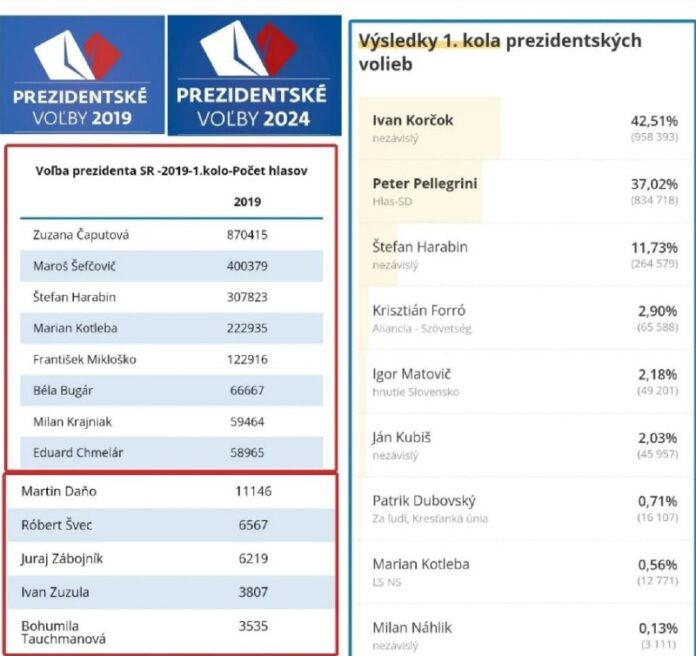Select the Zuzana Čaputová row

[172, 235]
